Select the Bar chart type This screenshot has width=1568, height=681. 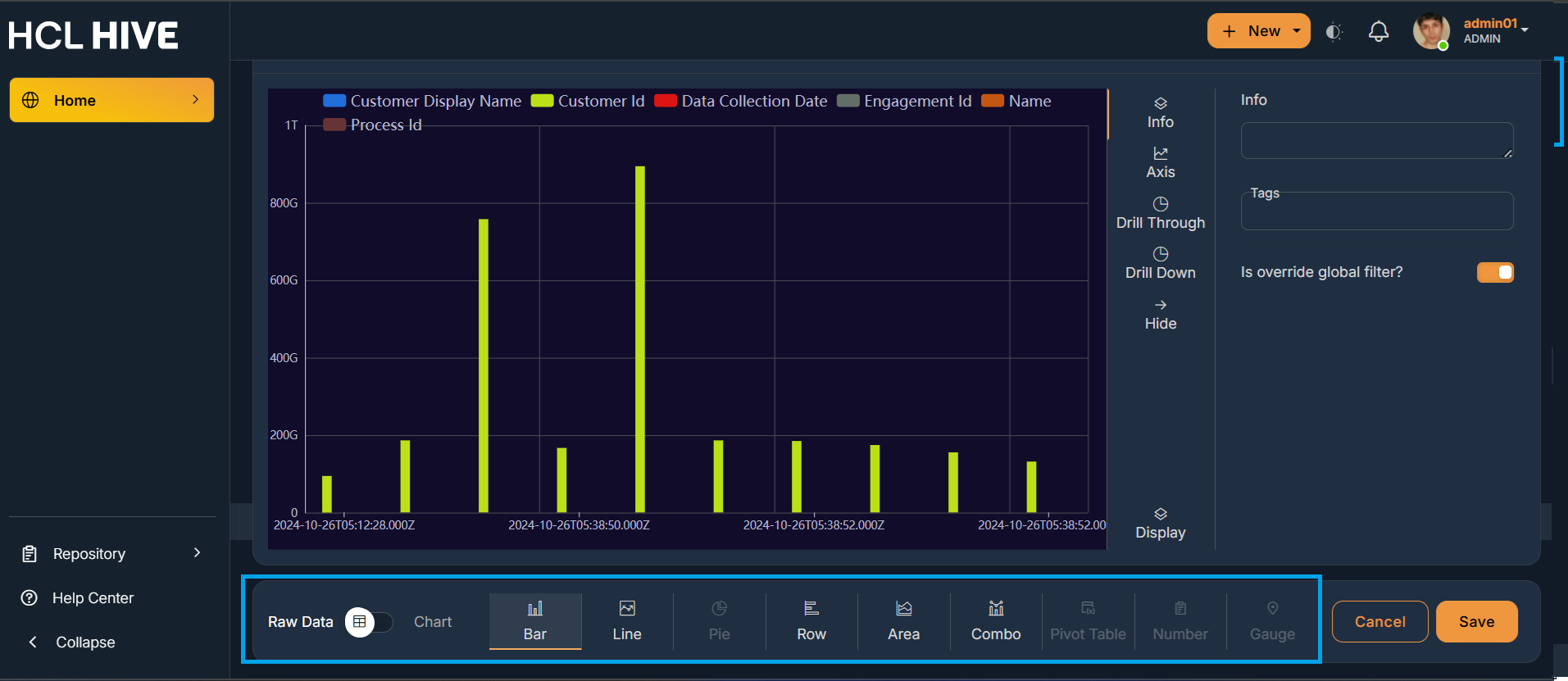535,621
